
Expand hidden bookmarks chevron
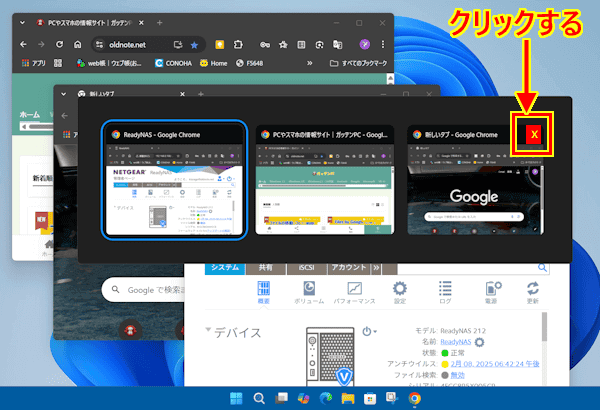[x=310, y=63]
